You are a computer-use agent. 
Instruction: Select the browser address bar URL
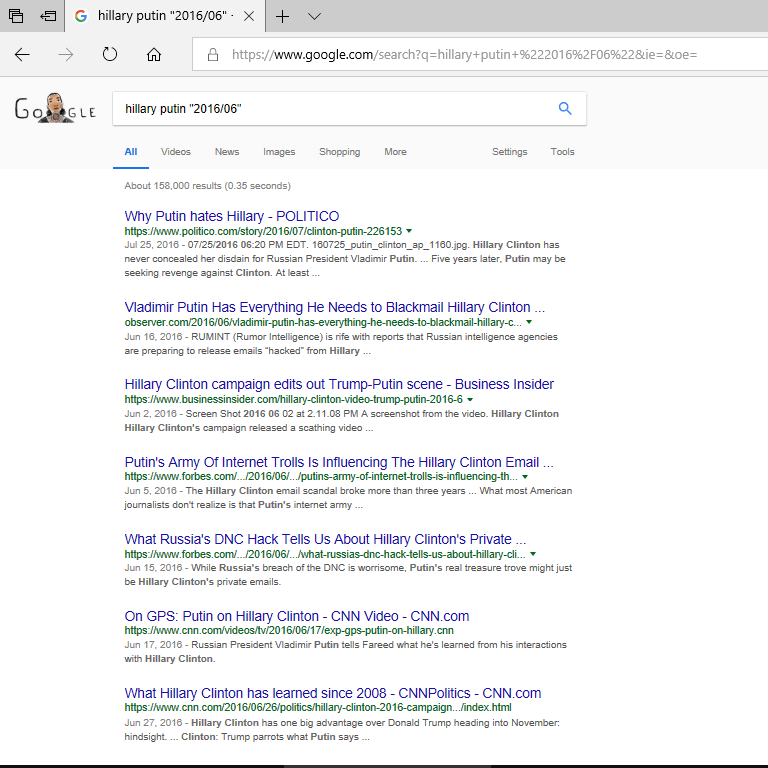click(464, 54)
